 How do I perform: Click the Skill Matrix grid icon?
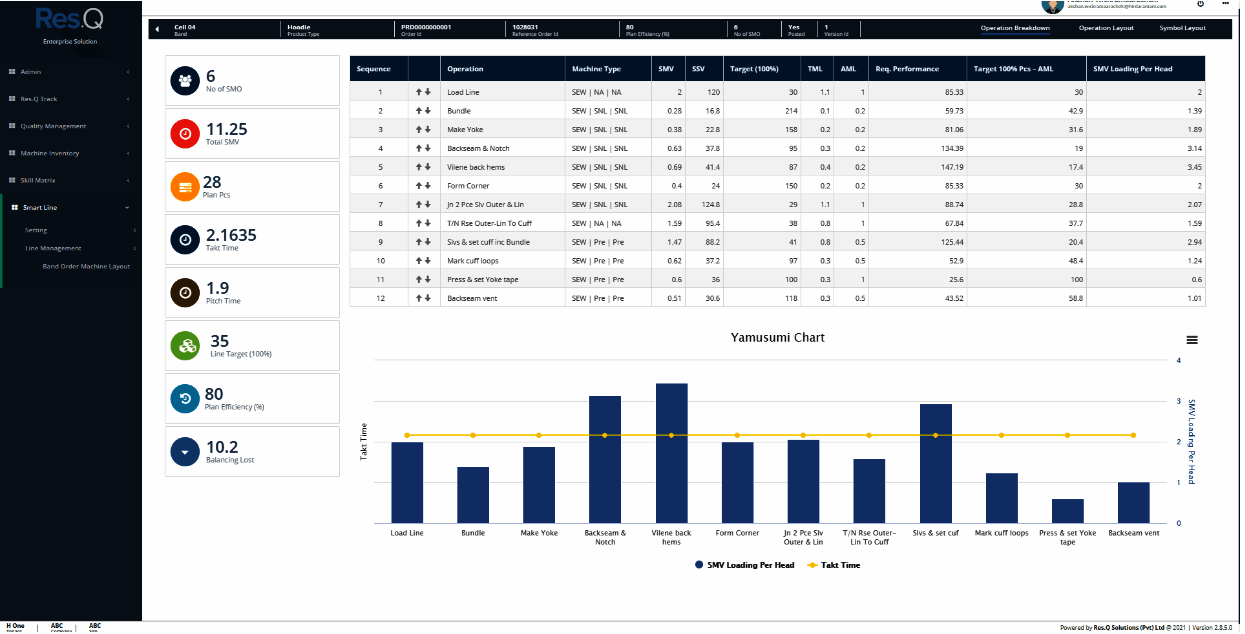(x=14, y=180)
